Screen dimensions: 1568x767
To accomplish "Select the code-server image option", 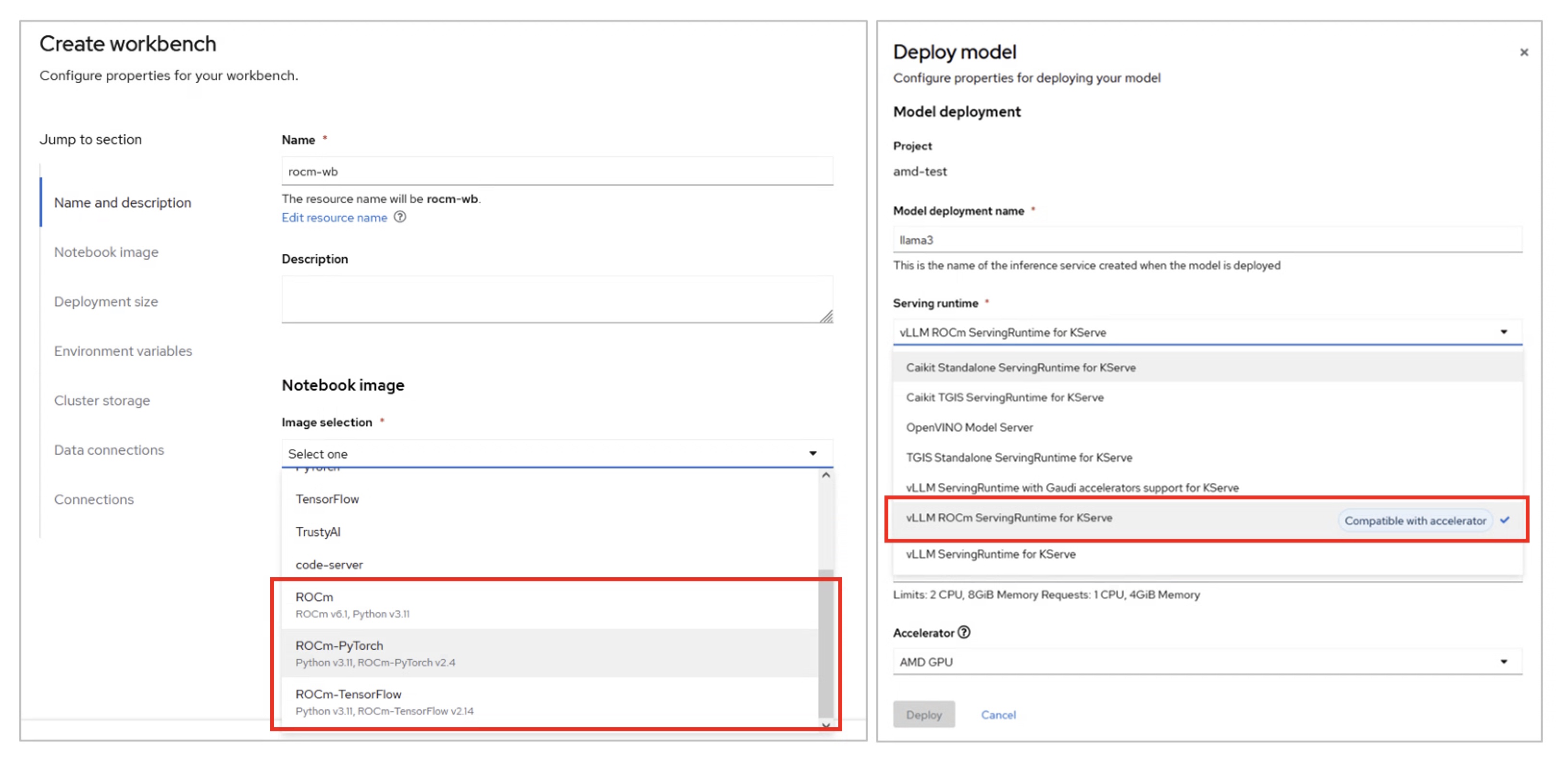I will (x=550, y=564).
